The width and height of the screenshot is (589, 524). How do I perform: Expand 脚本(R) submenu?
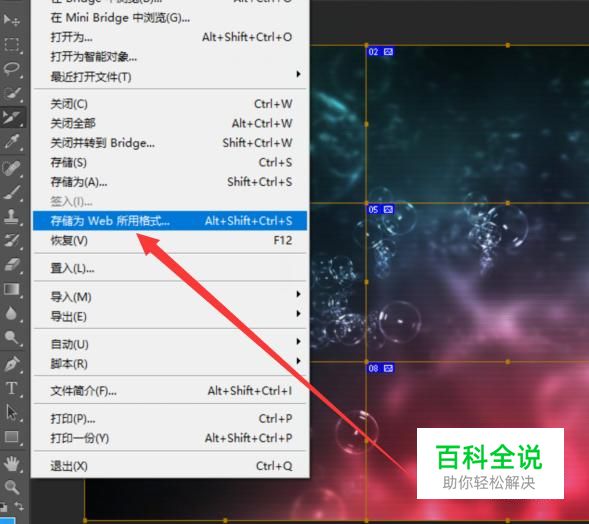coord(170,363)
